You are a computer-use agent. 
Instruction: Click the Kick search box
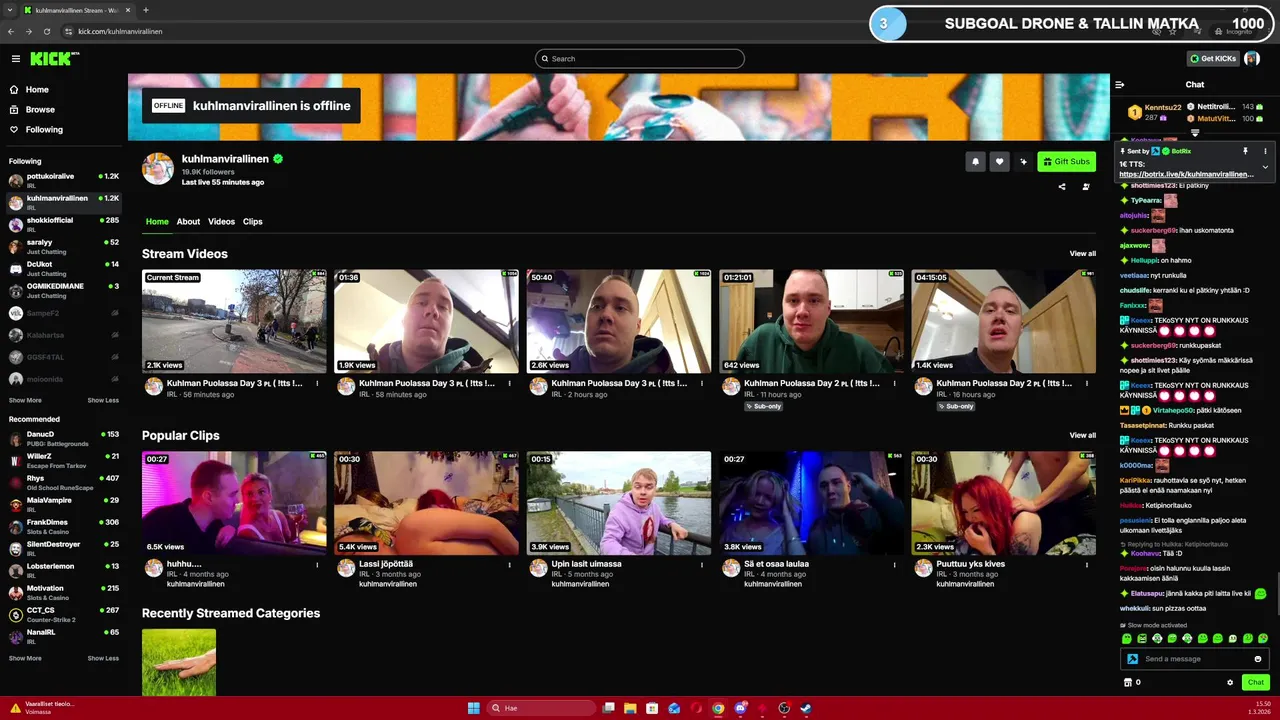click(x=640, y=59)
